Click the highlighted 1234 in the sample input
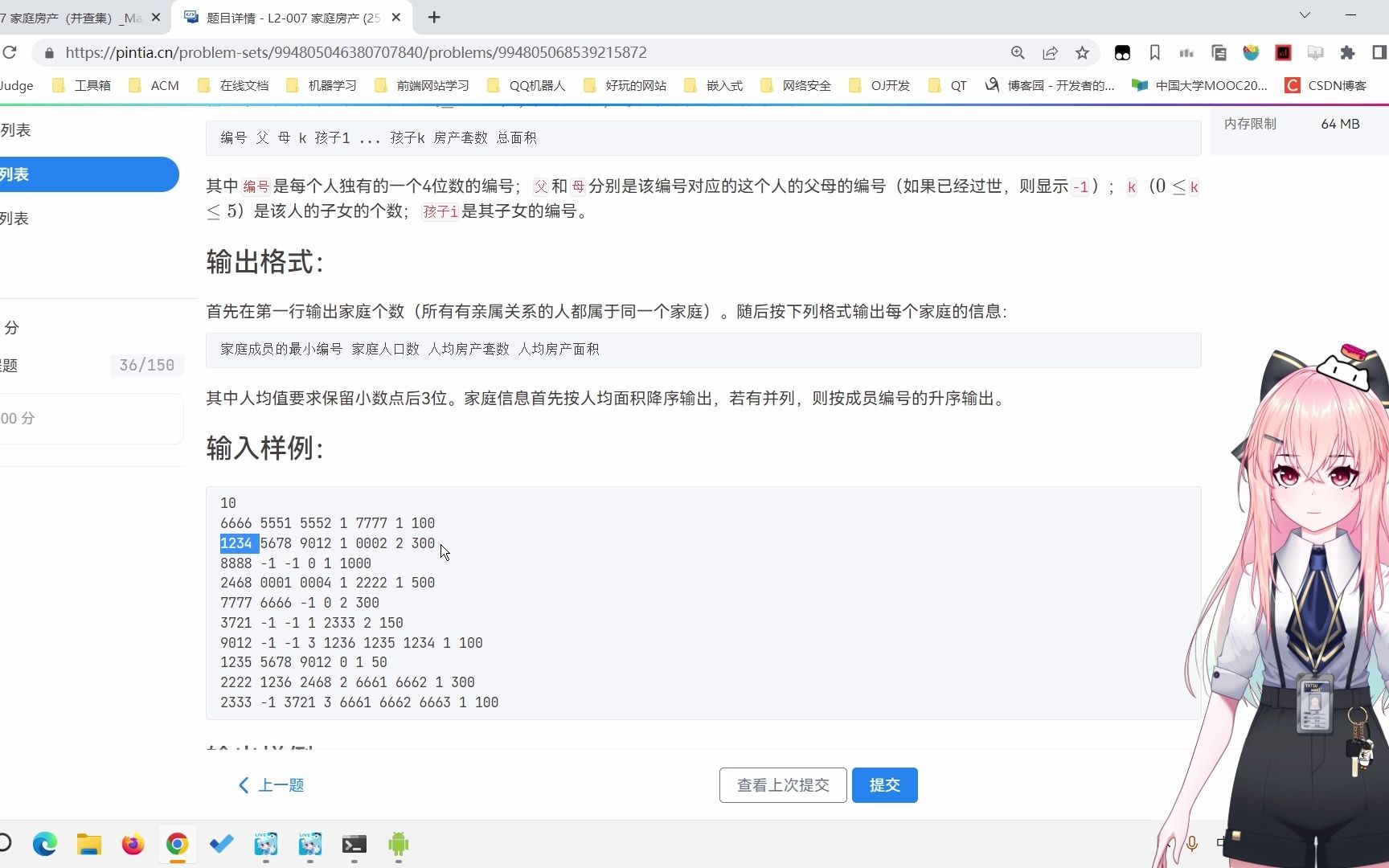 [237, 543]
